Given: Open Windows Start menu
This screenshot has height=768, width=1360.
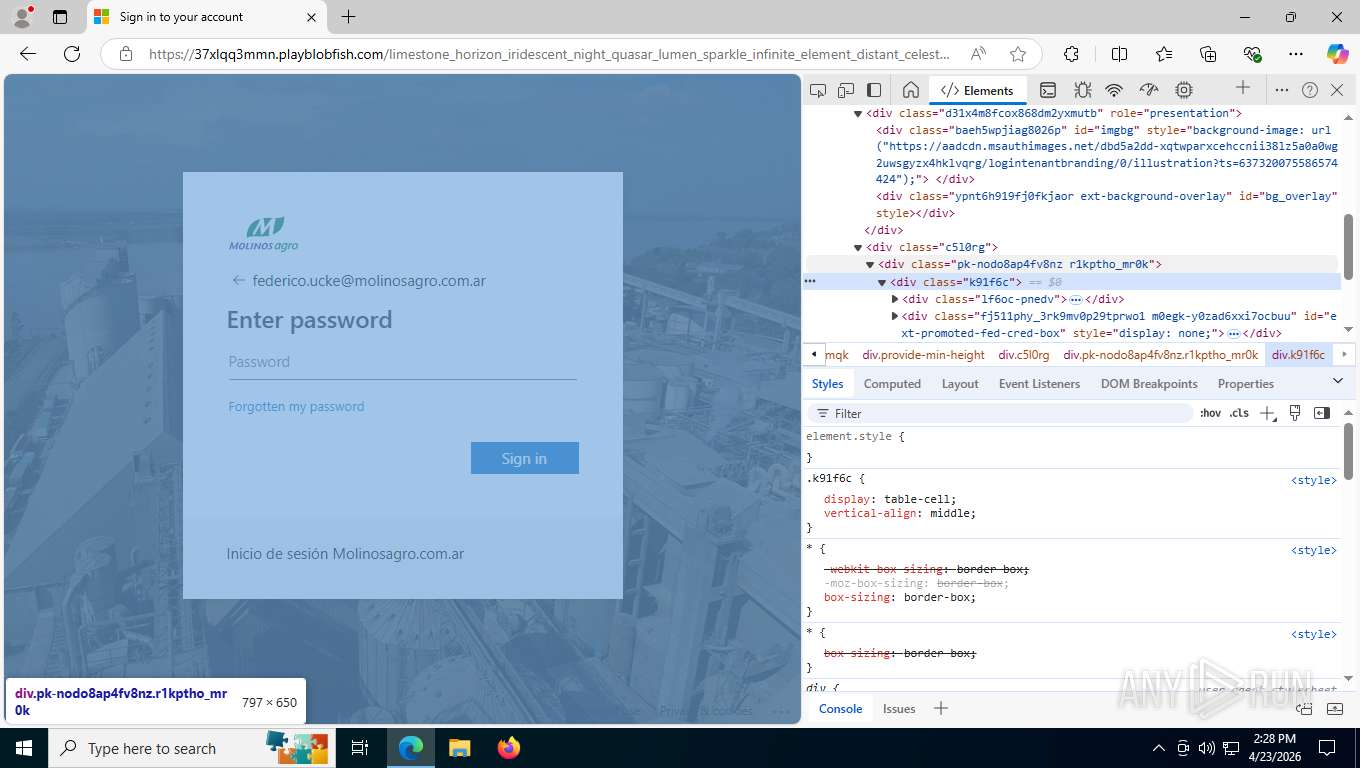Looking at the screenshot, I should [24, 748].
